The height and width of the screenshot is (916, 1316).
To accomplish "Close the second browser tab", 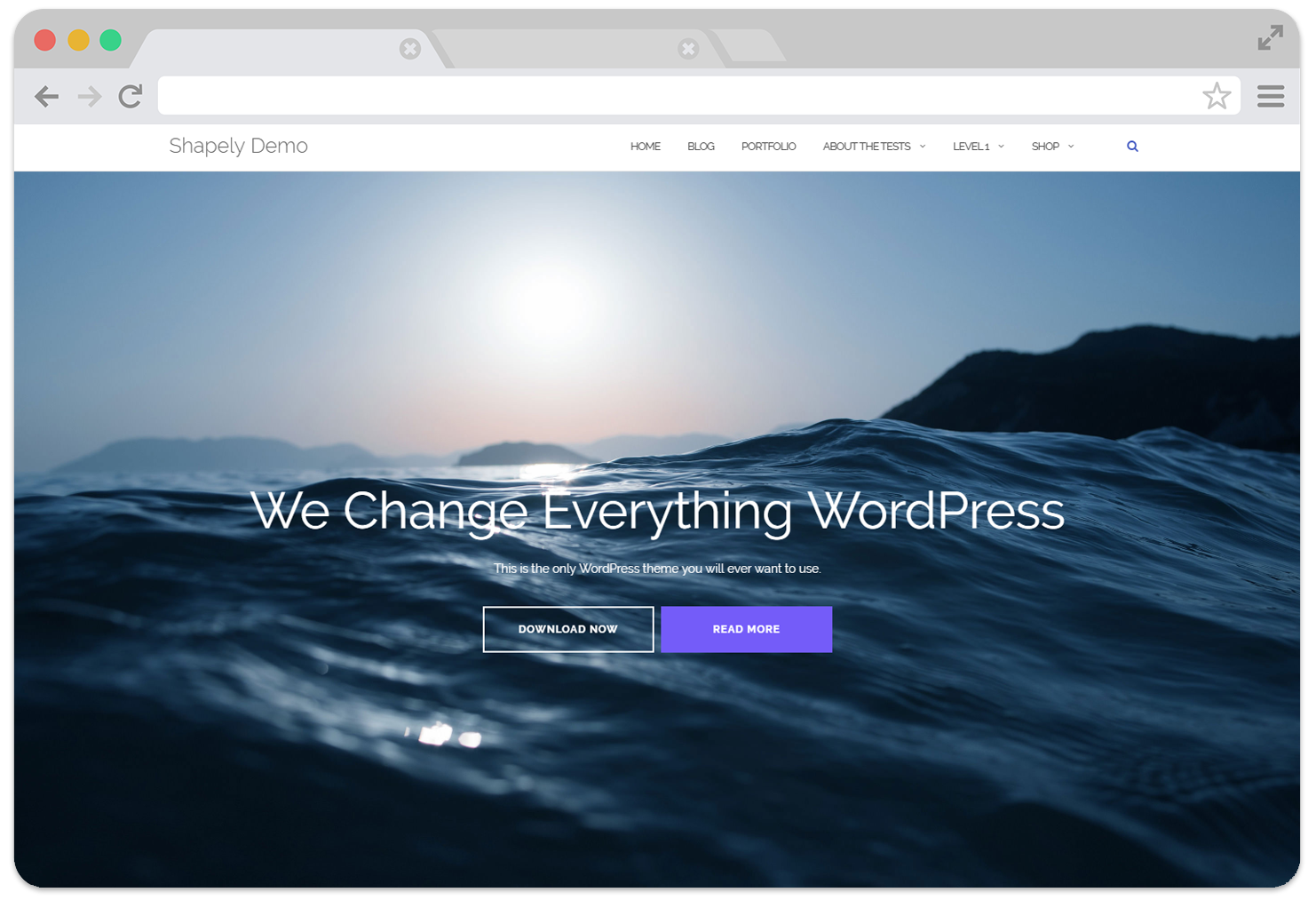I will pos(688,49).
